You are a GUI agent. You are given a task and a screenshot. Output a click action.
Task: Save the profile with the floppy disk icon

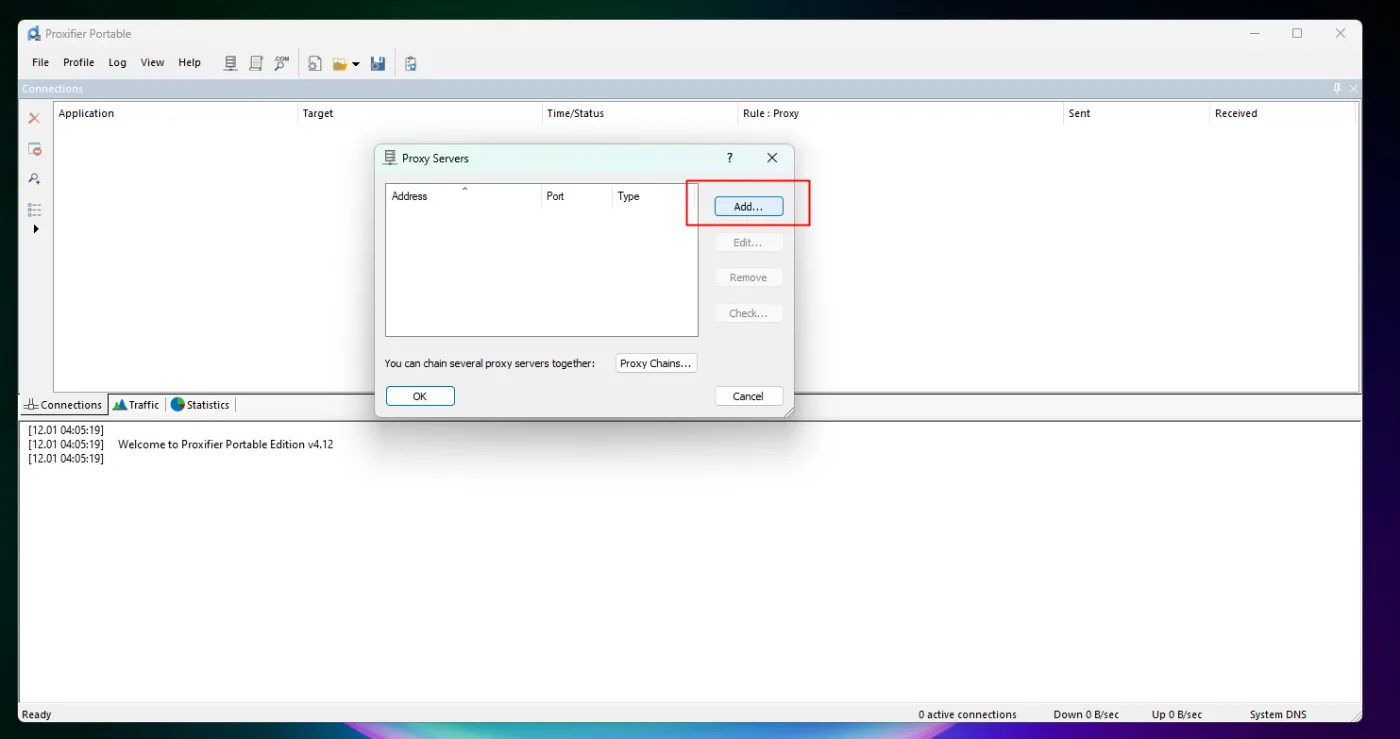[x=378, y=64]
